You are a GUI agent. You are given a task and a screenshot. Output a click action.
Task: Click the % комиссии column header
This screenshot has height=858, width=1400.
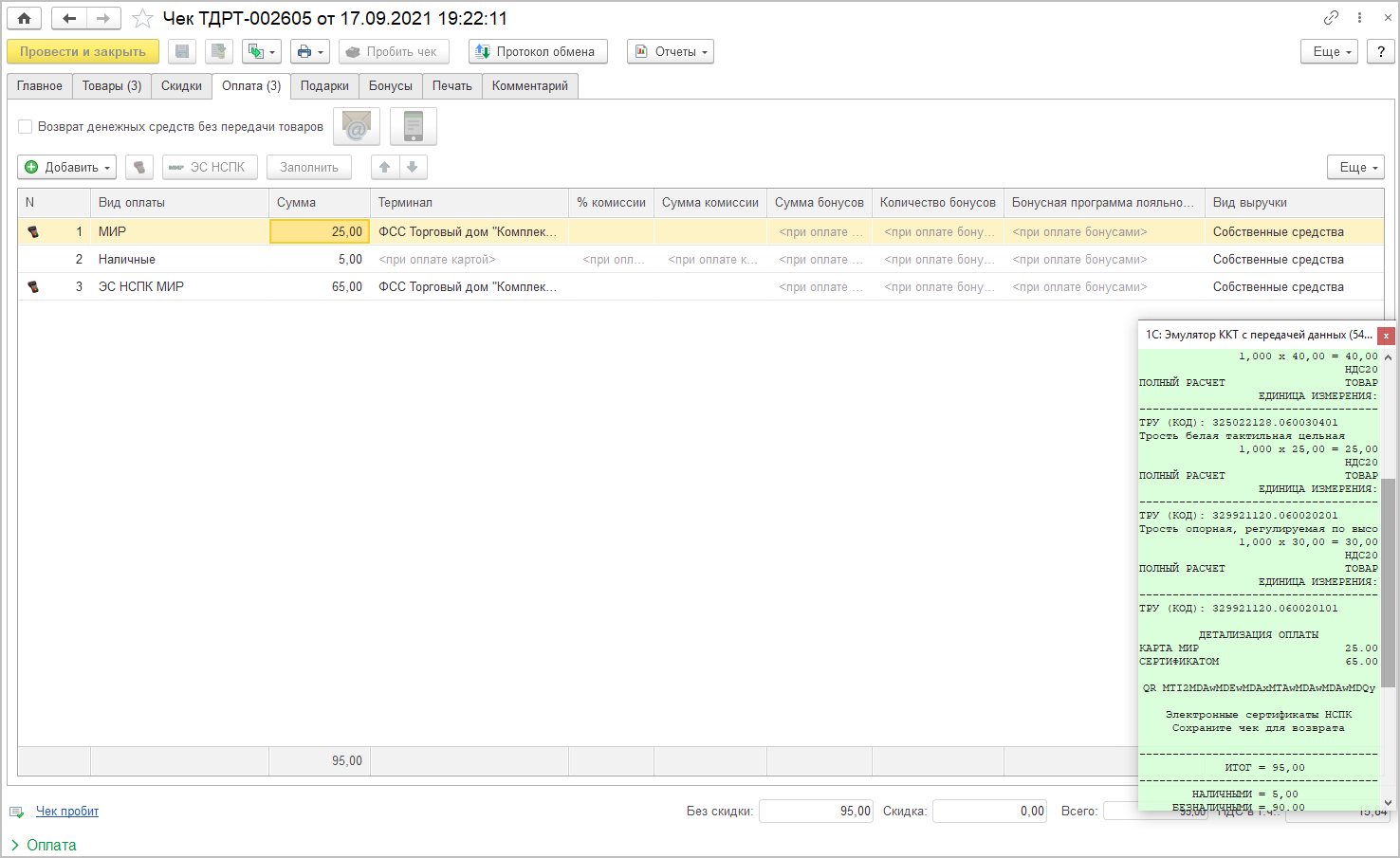[612, 203]
